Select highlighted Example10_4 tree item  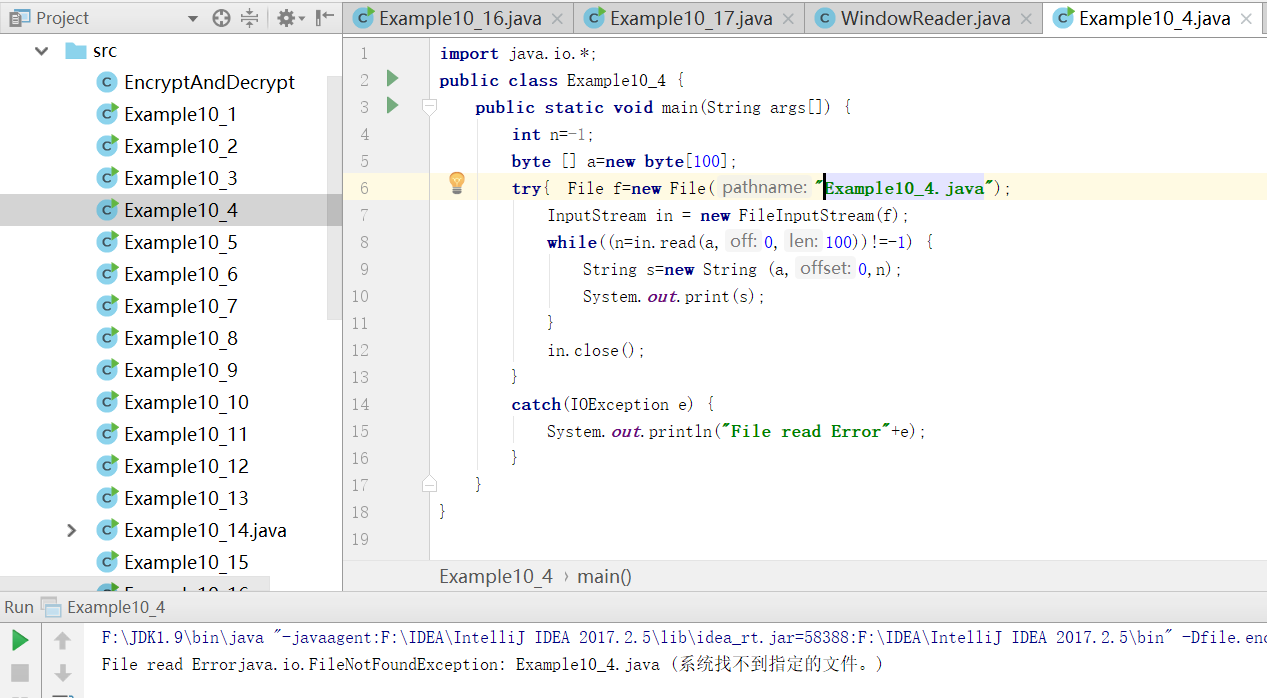181,211
